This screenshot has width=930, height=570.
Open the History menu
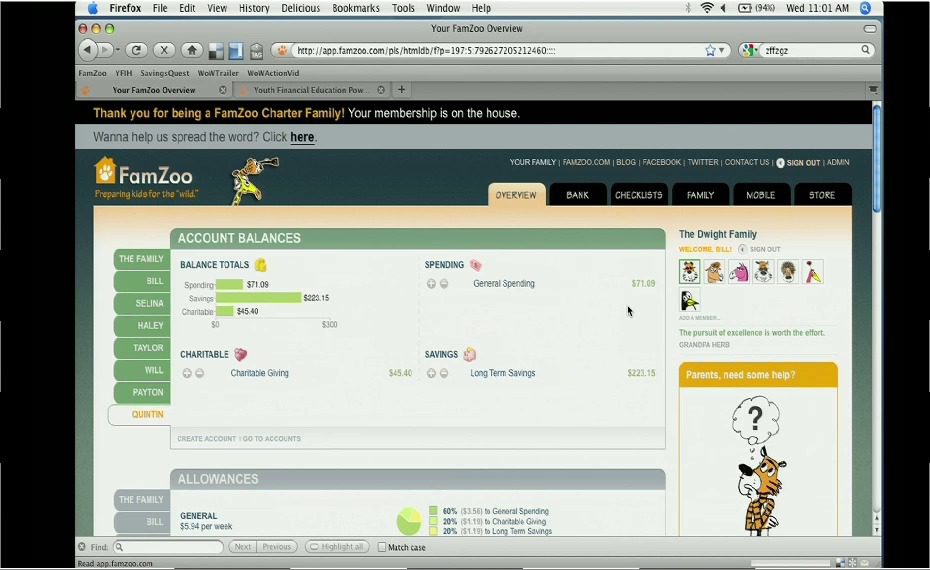tap(254, 8)
